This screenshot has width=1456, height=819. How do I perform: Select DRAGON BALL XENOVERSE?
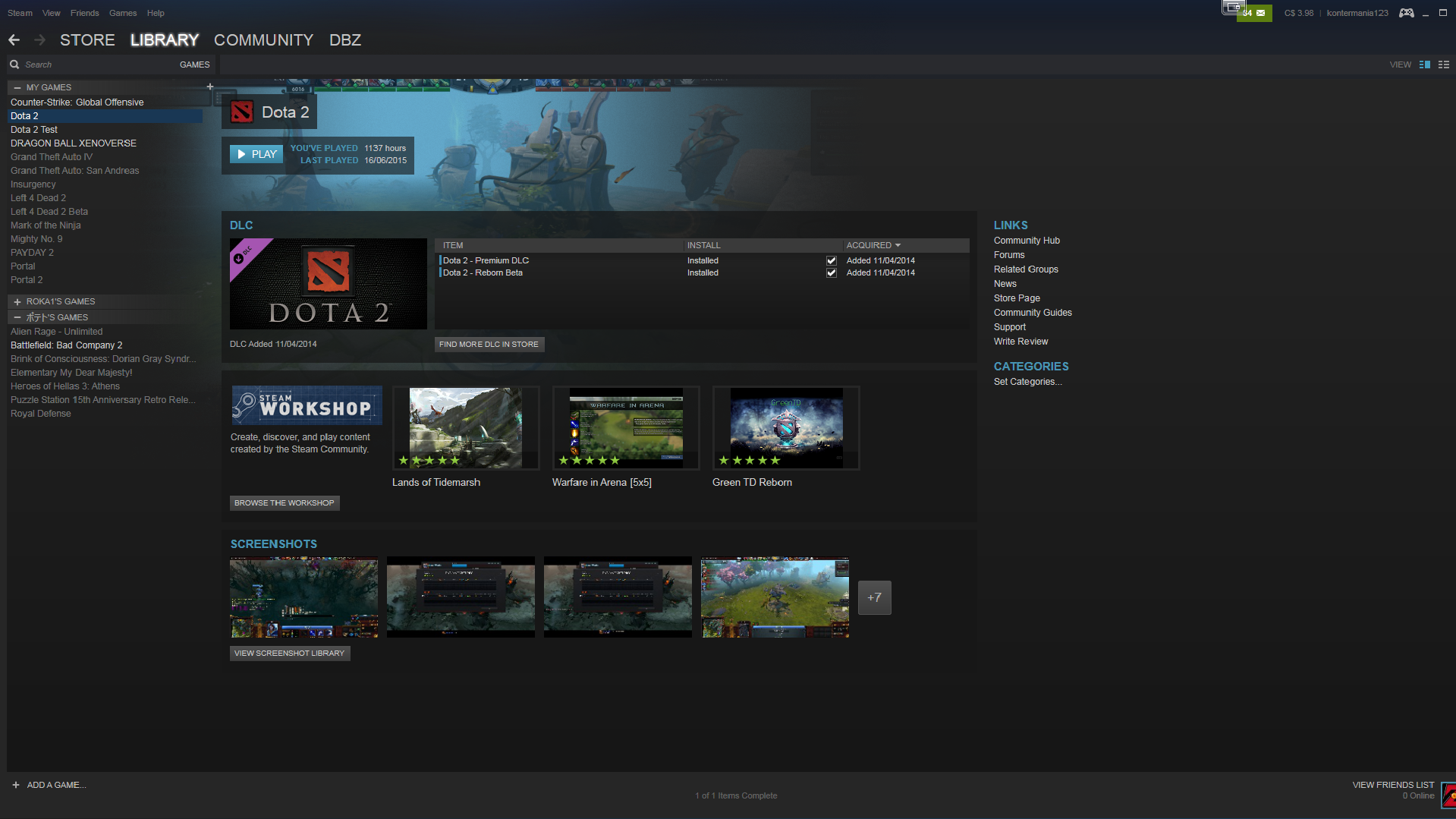click(x=74, y=143)
